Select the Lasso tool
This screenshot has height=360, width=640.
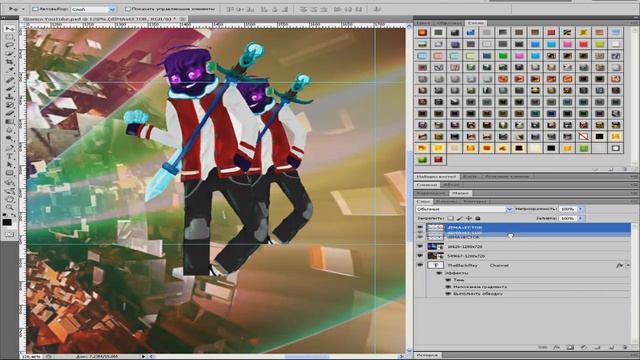pyautogui.click(x=9, y=45)
